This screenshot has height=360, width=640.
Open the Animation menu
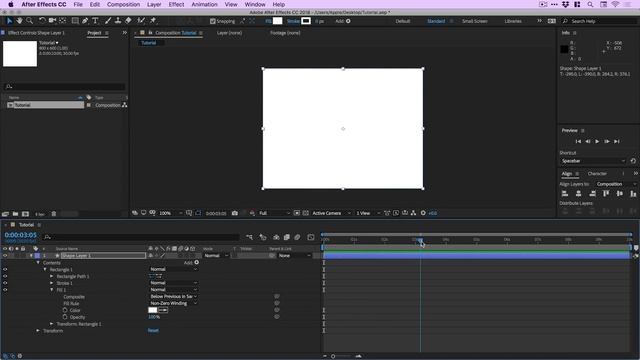point(204,4)
